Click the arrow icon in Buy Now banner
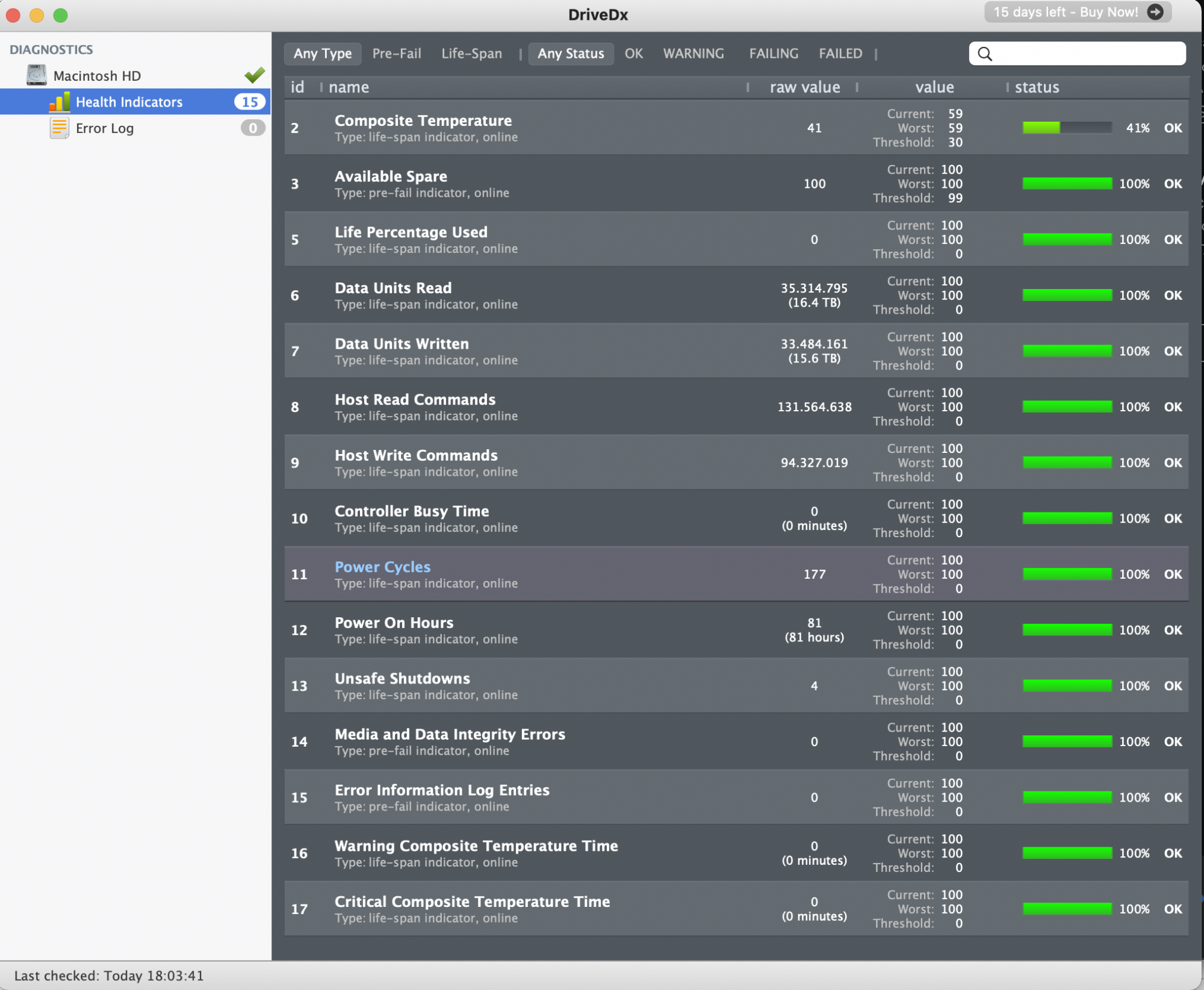The height and width of the screenshot is (990, 1204). coord(1155,12)
